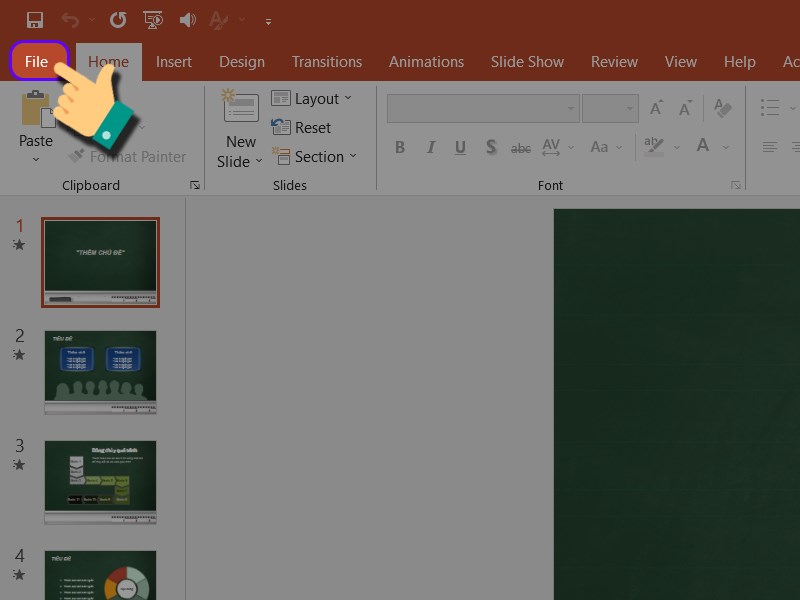
Task: Click the Reset slide icon
Action: [x=301, y=128]
